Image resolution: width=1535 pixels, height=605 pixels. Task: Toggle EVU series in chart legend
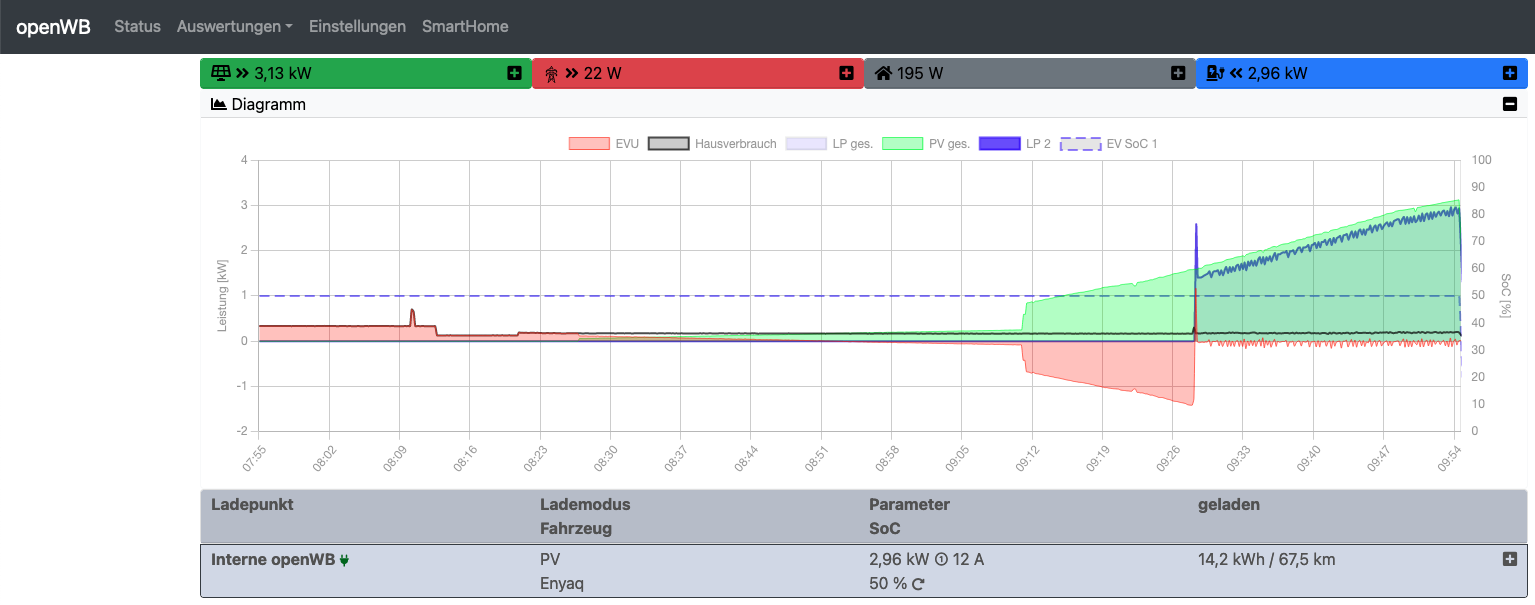click(603, 144)
